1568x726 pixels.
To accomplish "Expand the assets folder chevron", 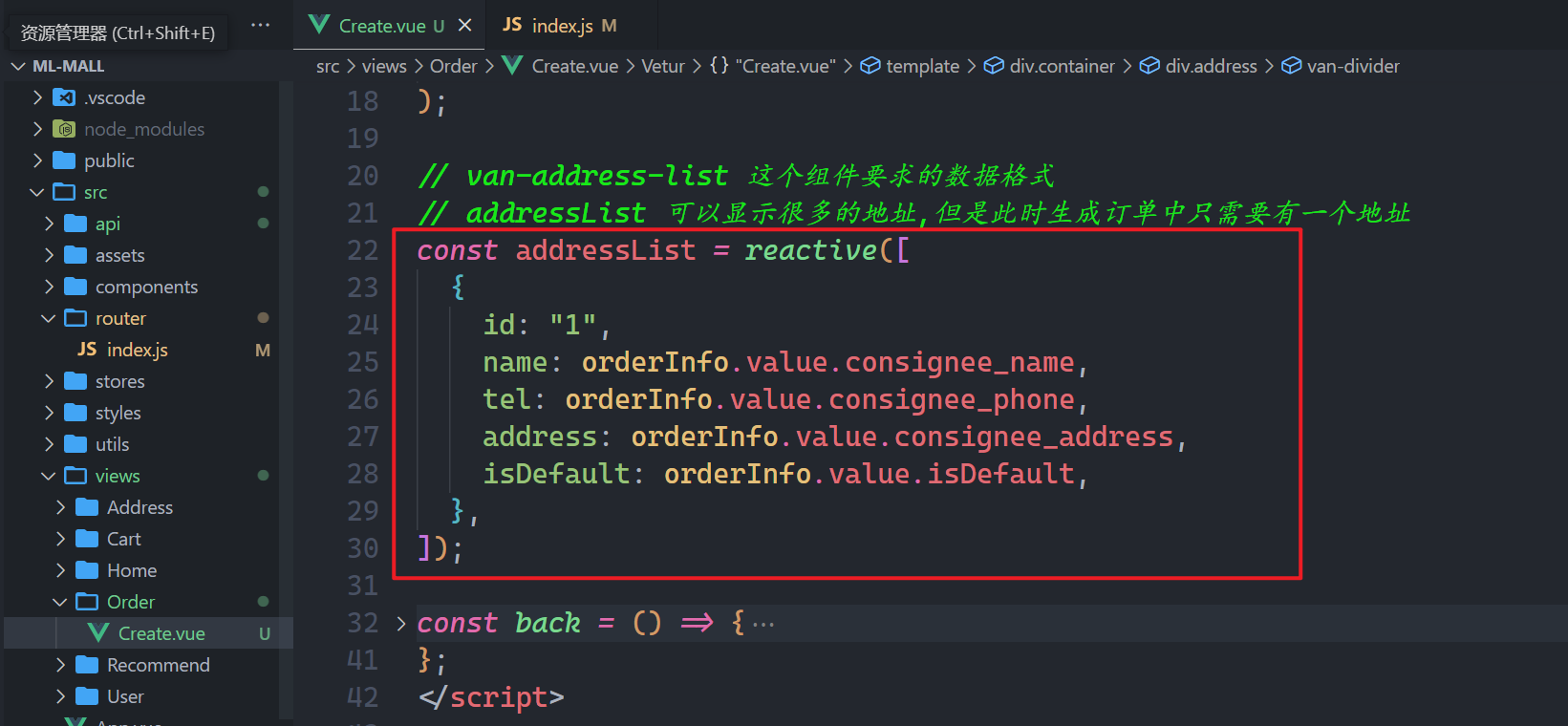I will click(x=49, y=255).
